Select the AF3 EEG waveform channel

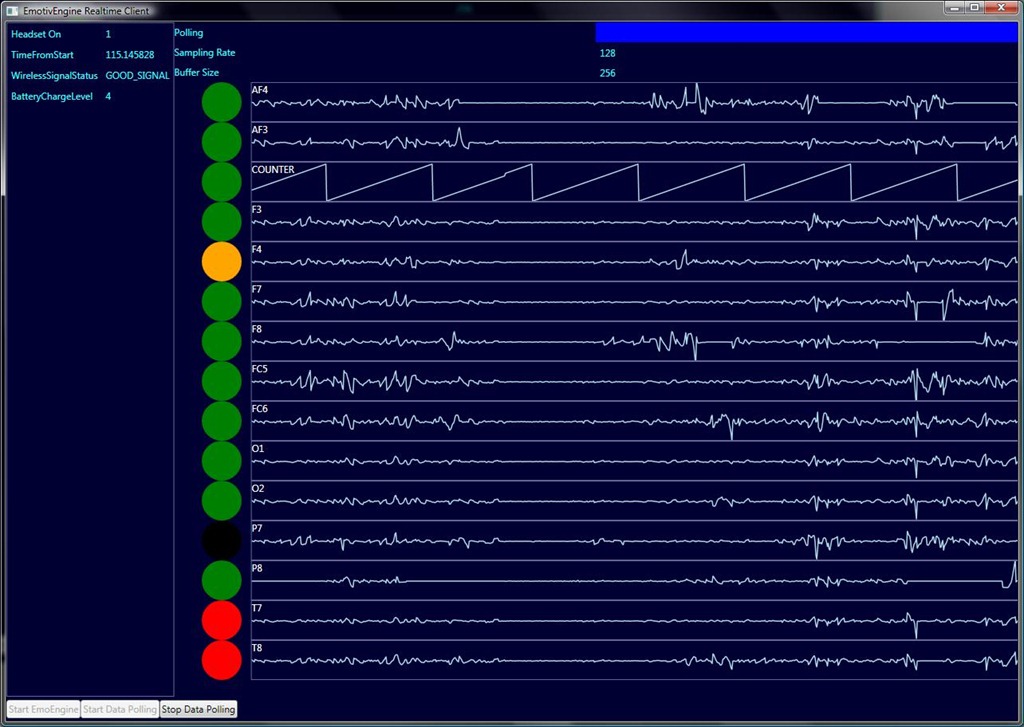click(634, 142)
